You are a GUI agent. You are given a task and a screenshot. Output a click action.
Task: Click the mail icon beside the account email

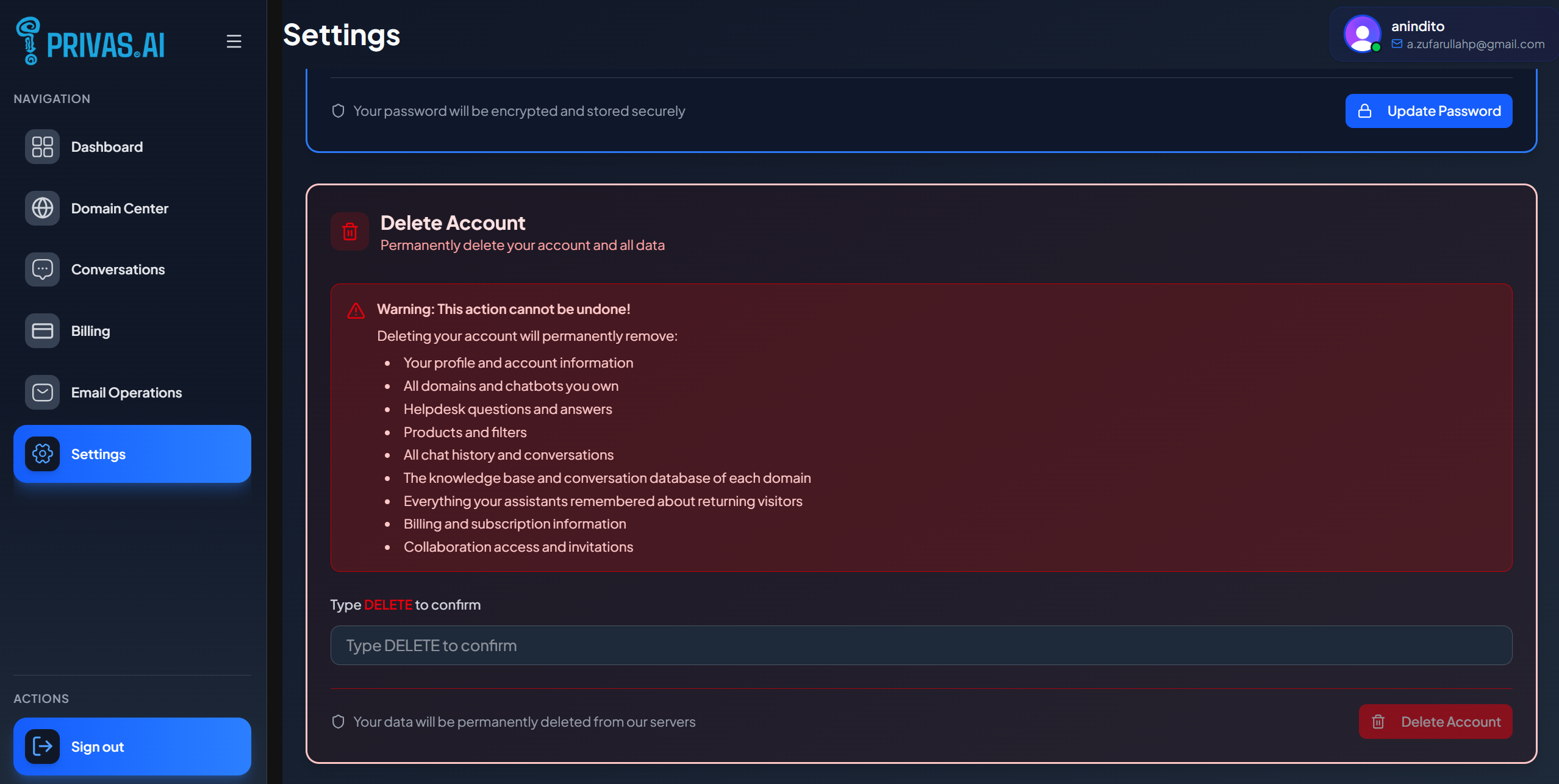click(x=1397, y=44)
